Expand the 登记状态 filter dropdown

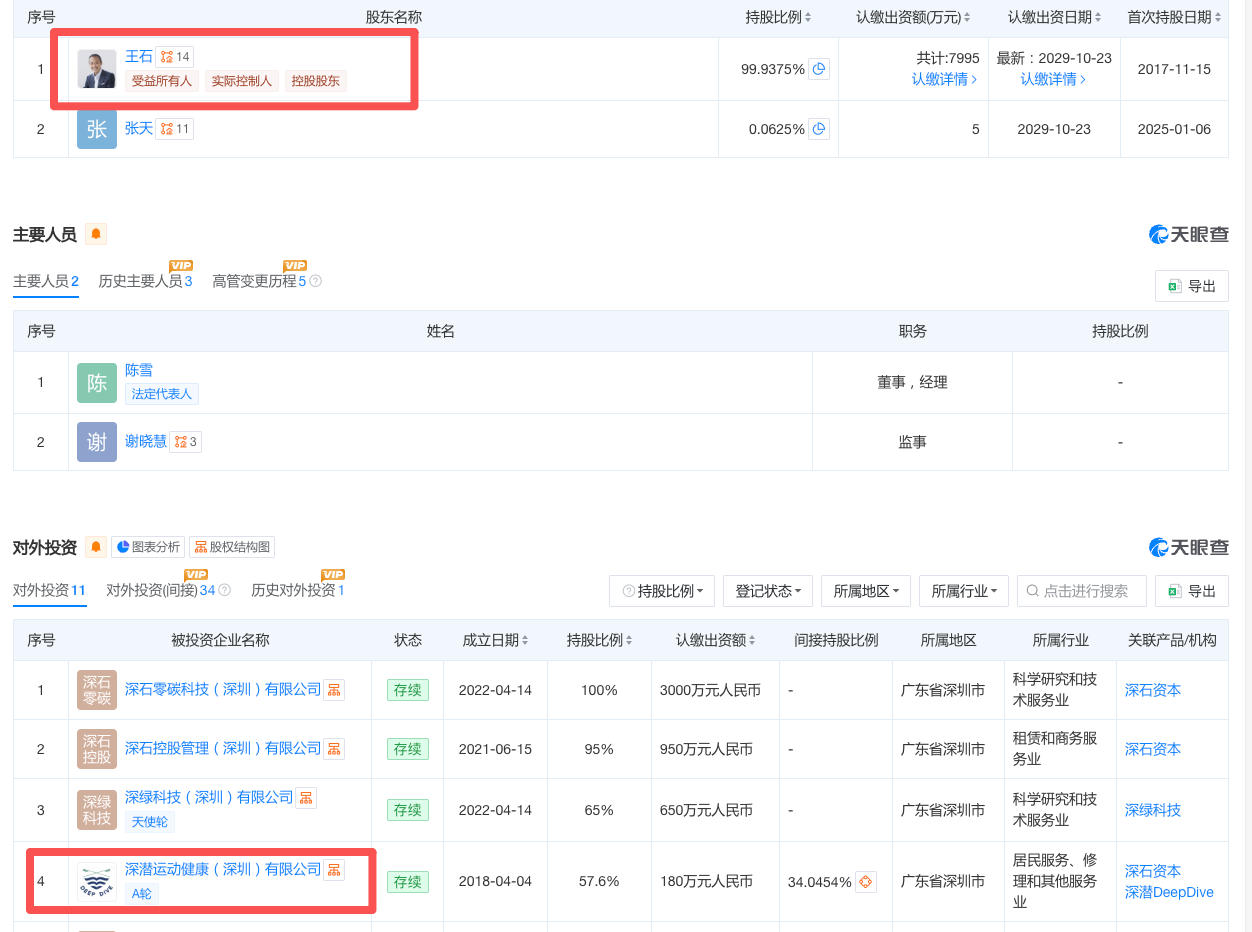point(768,591)
